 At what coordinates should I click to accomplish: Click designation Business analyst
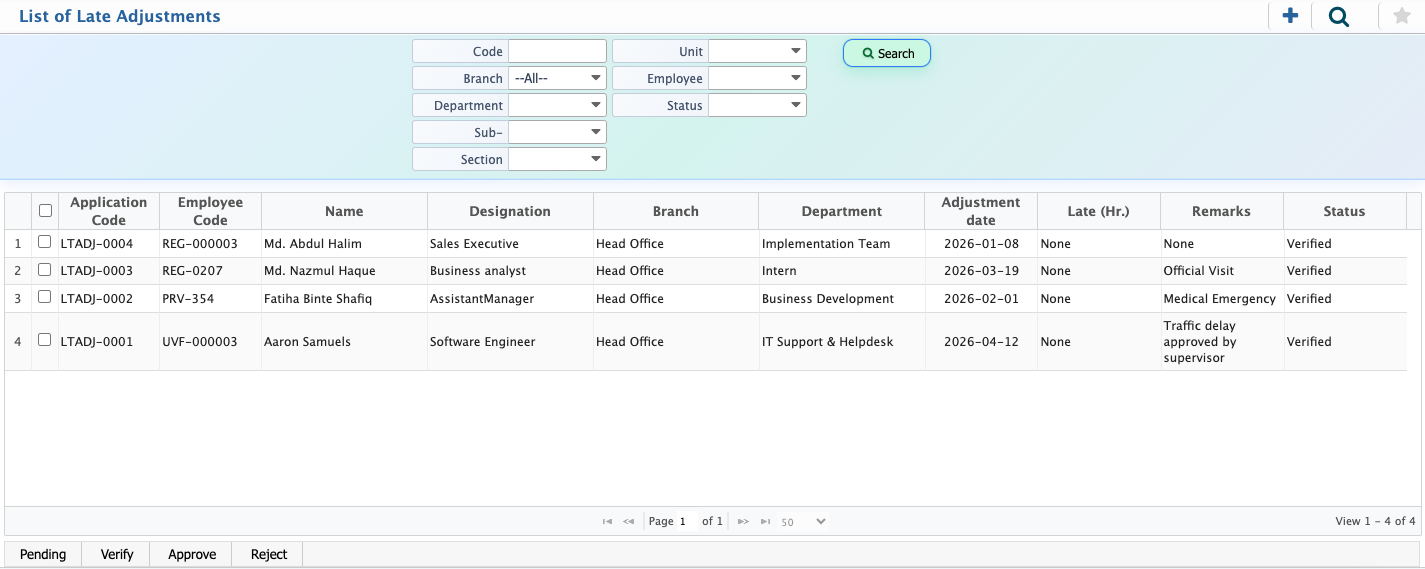478,271
